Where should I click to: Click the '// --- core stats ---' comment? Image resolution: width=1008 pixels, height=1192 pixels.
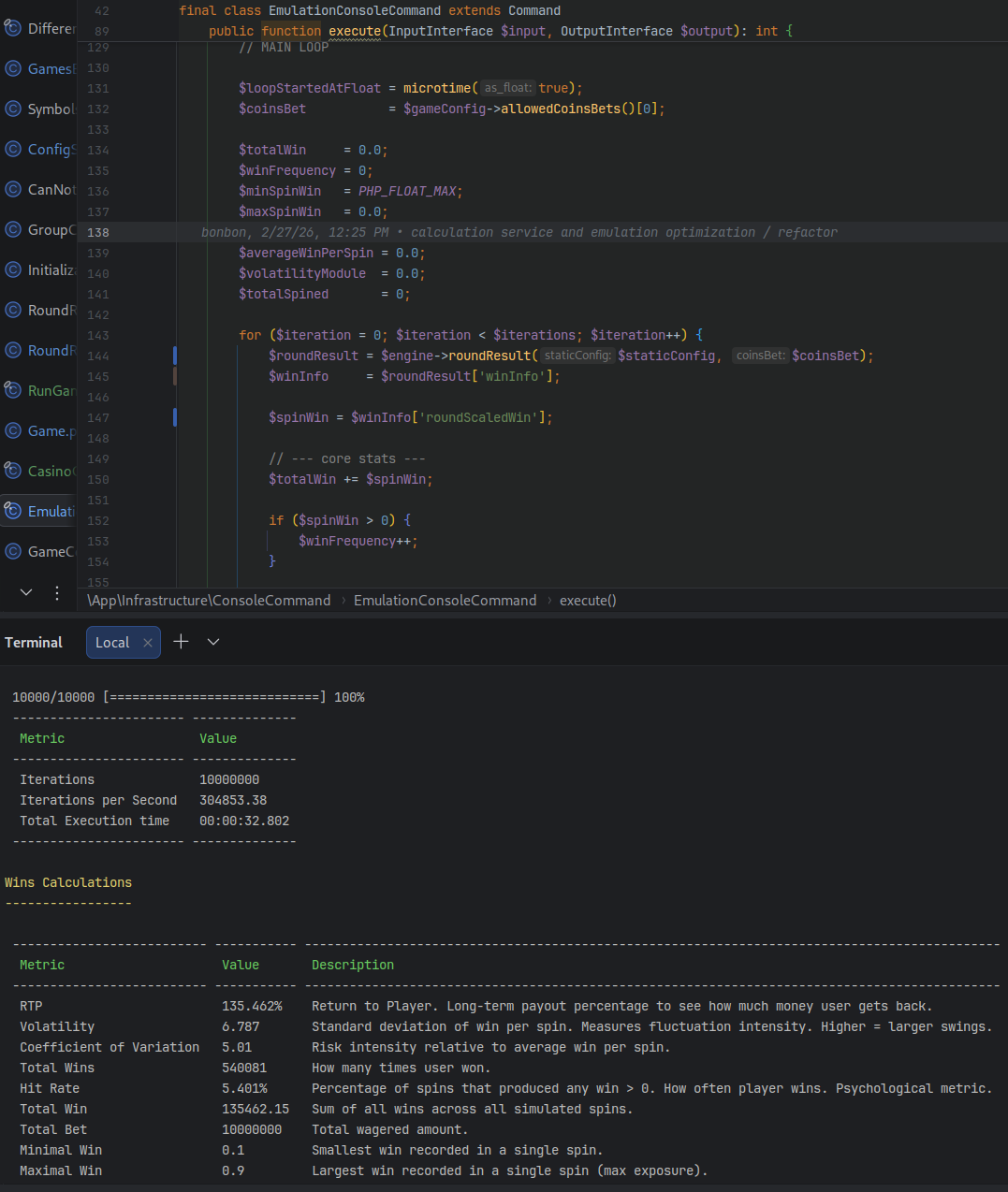pyautogui.click(x=347, y=458)
